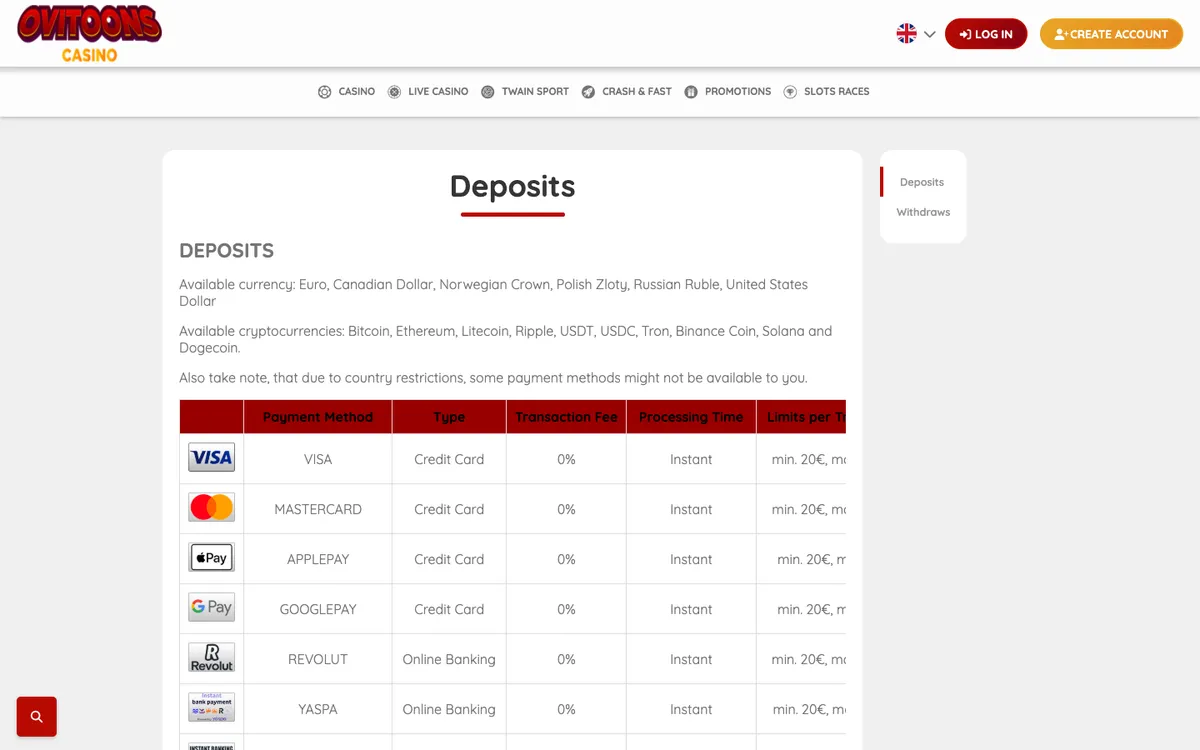Click the Mastercard logo
The image size is (1200, 750).
coord(212,508)
